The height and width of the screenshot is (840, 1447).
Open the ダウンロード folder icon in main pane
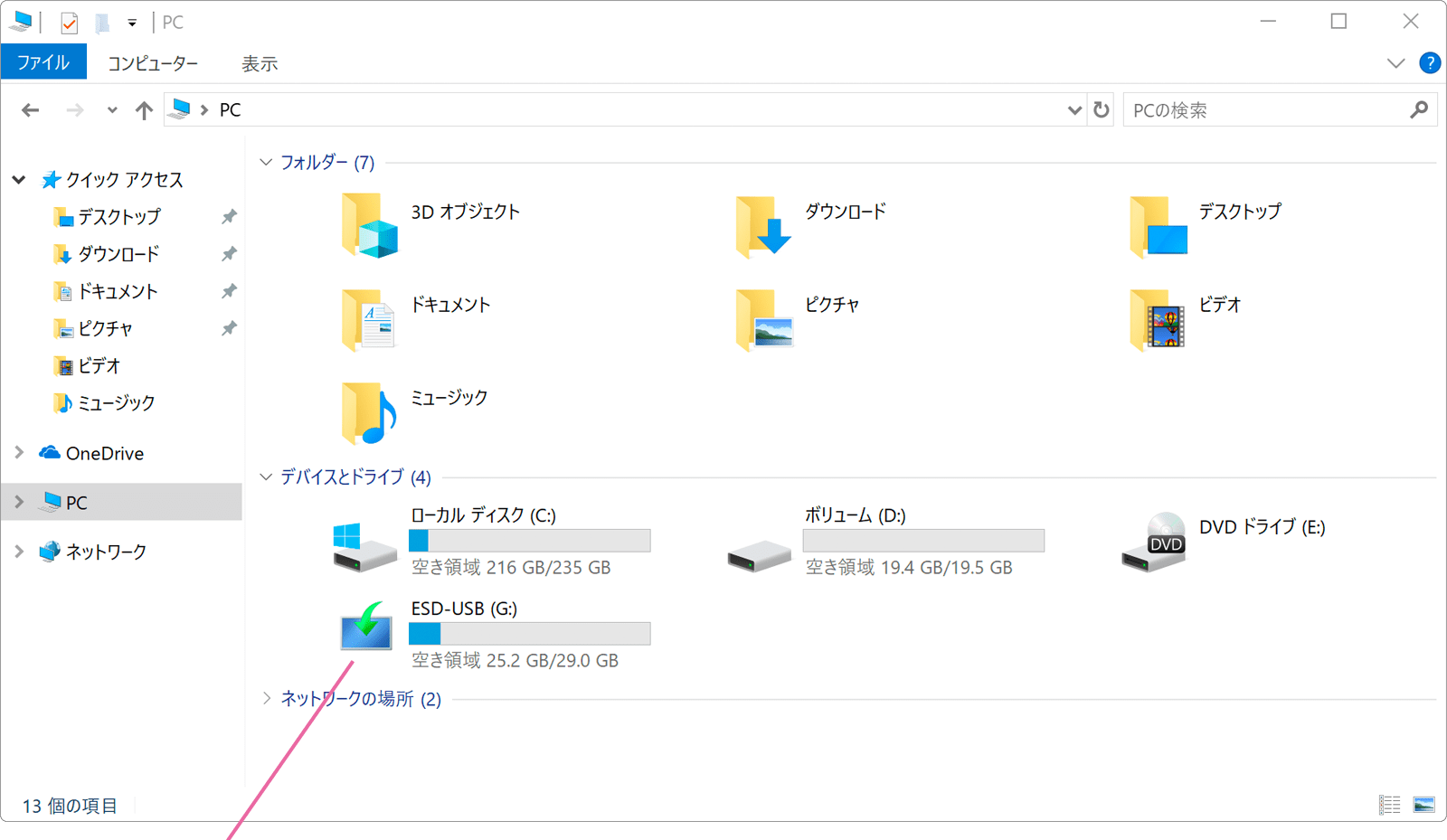(763, 226)
